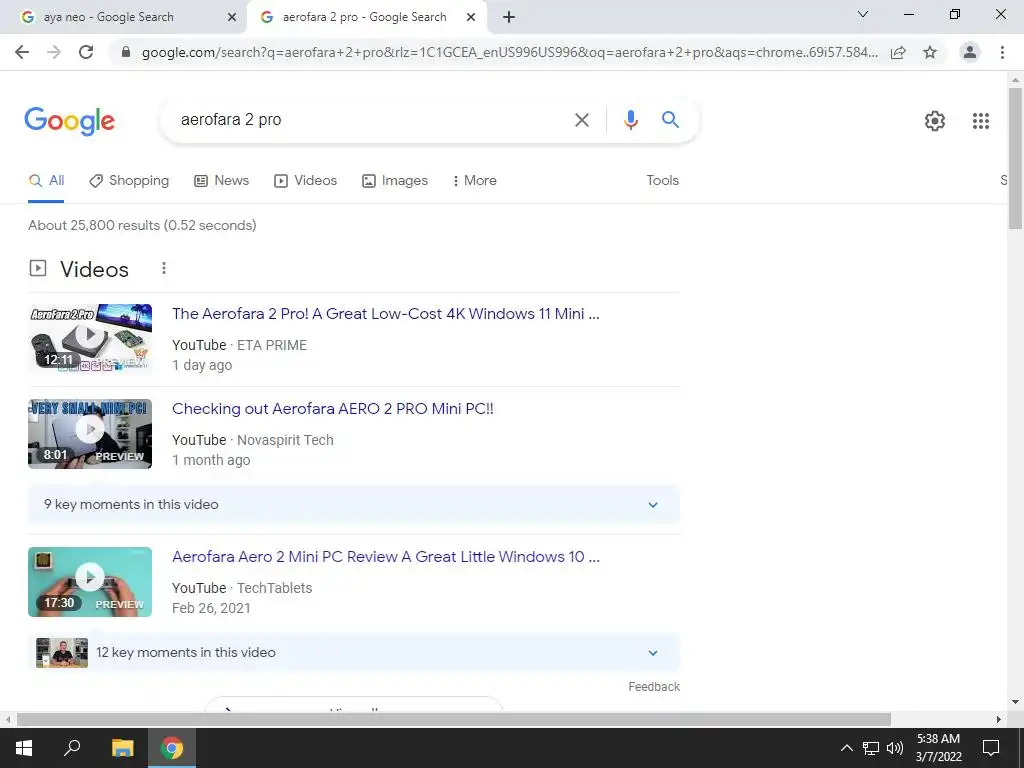Screen dimensions: 1024x768
Task: Open the share page icon in address bar
Action: [x=898, y=52]
